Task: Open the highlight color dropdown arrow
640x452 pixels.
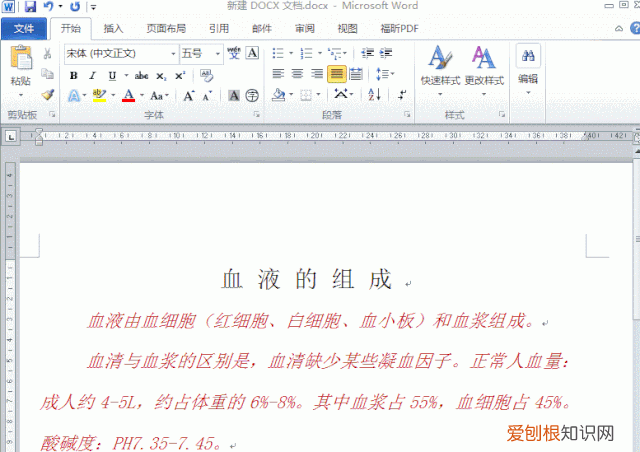Action: pos(113,96)
